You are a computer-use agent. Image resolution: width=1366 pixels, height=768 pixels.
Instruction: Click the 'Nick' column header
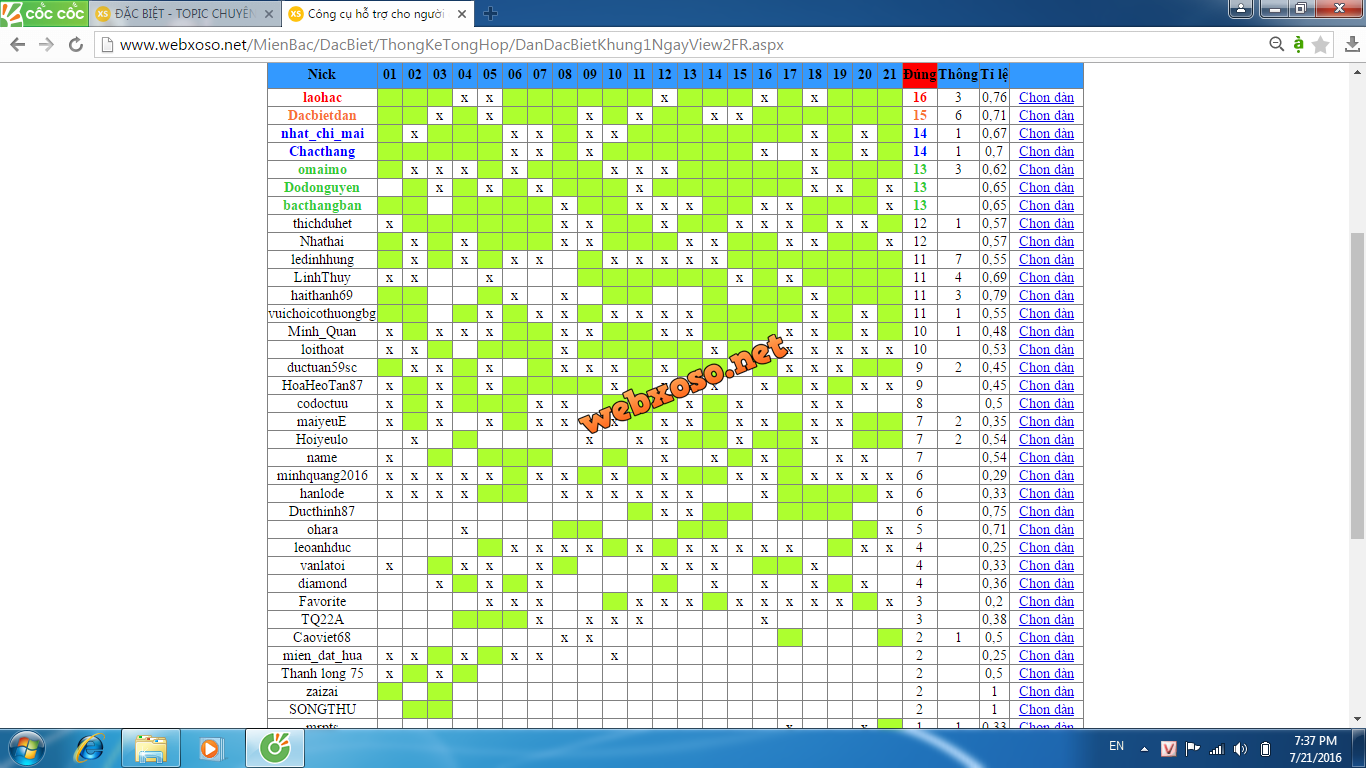coord(322,75)
